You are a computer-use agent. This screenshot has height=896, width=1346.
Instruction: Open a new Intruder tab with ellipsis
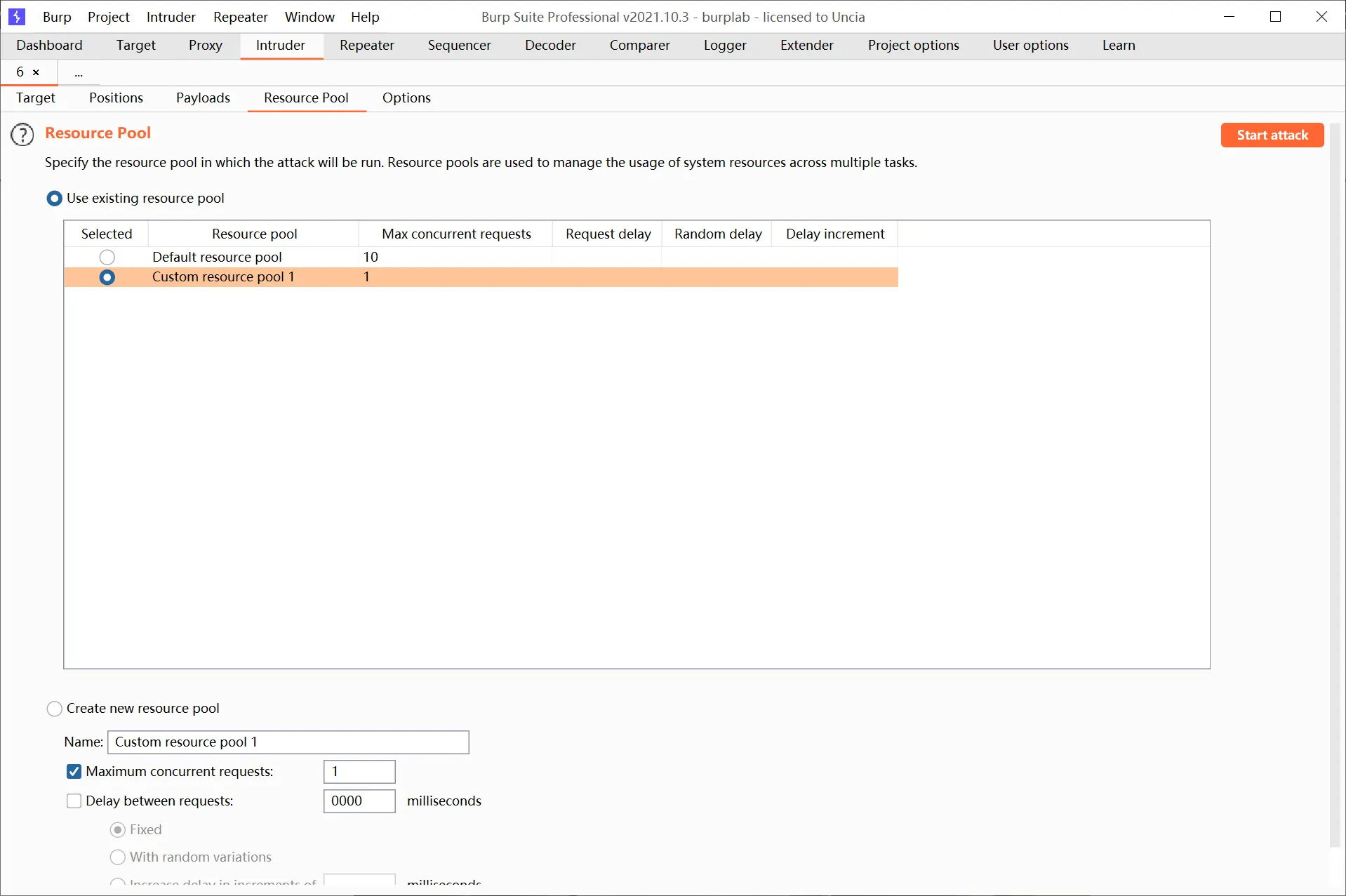click(79, 73)
